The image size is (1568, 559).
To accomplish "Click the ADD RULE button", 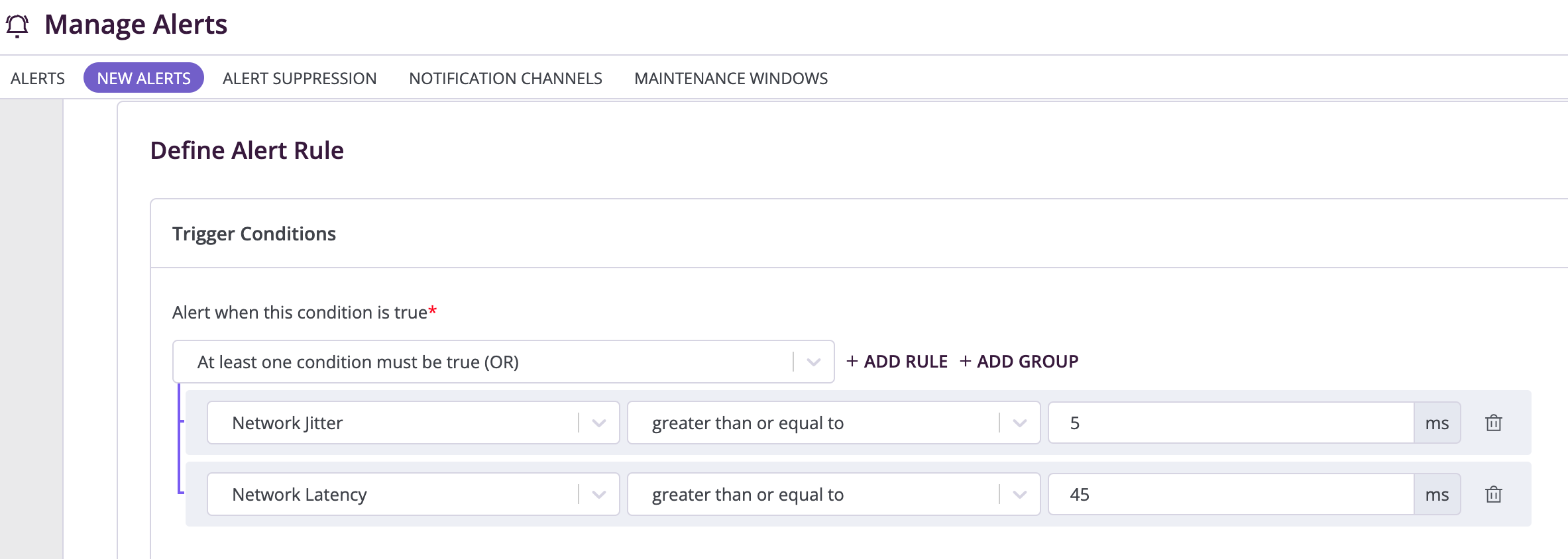I will 897,361.
